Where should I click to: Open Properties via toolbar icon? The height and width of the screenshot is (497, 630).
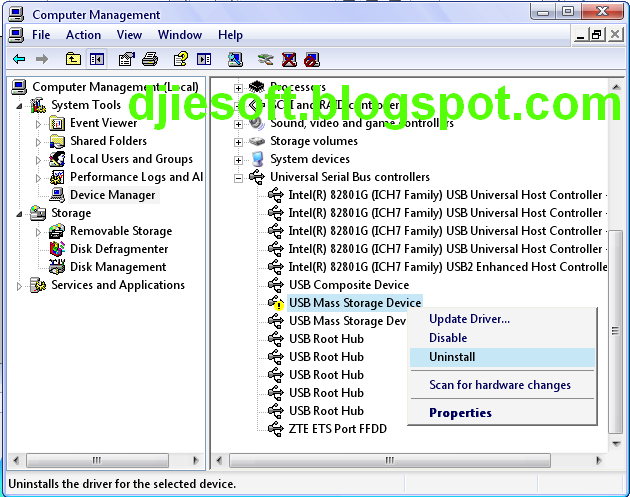point(127,59)
